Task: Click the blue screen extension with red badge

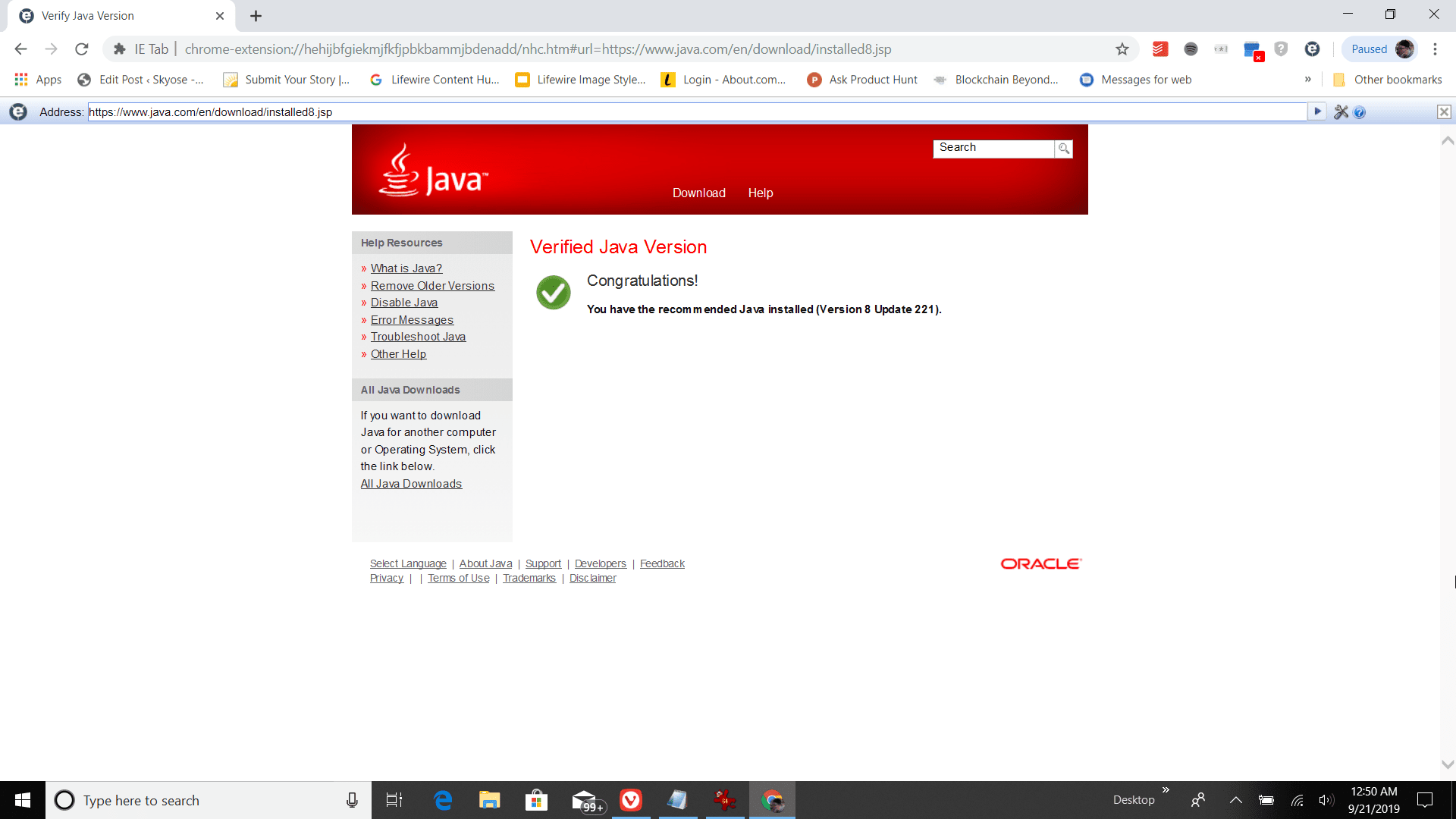Action: [x=1252, y=50]
